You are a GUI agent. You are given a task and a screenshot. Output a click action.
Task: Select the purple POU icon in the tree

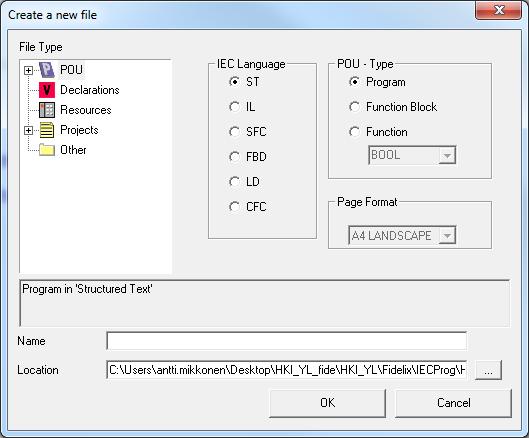click(x=47, y=70)
